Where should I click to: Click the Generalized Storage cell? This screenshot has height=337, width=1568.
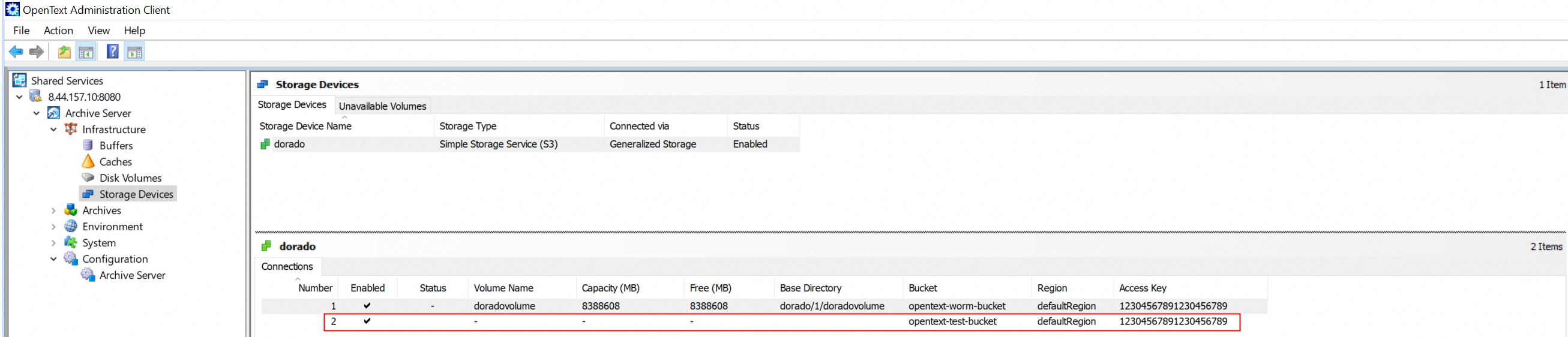point(653,144)
